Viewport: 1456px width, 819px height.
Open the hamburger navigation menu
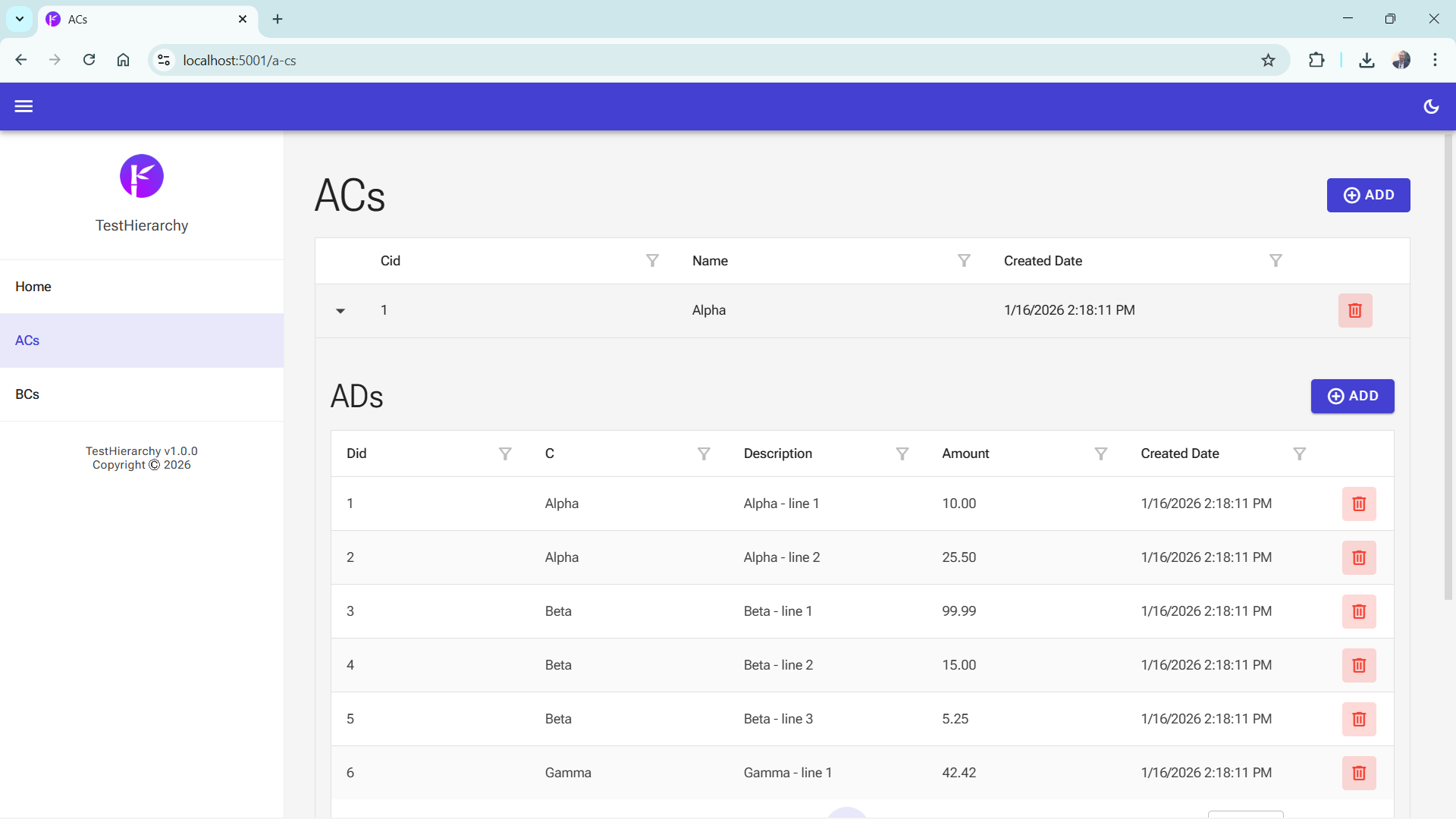point(24,107)
